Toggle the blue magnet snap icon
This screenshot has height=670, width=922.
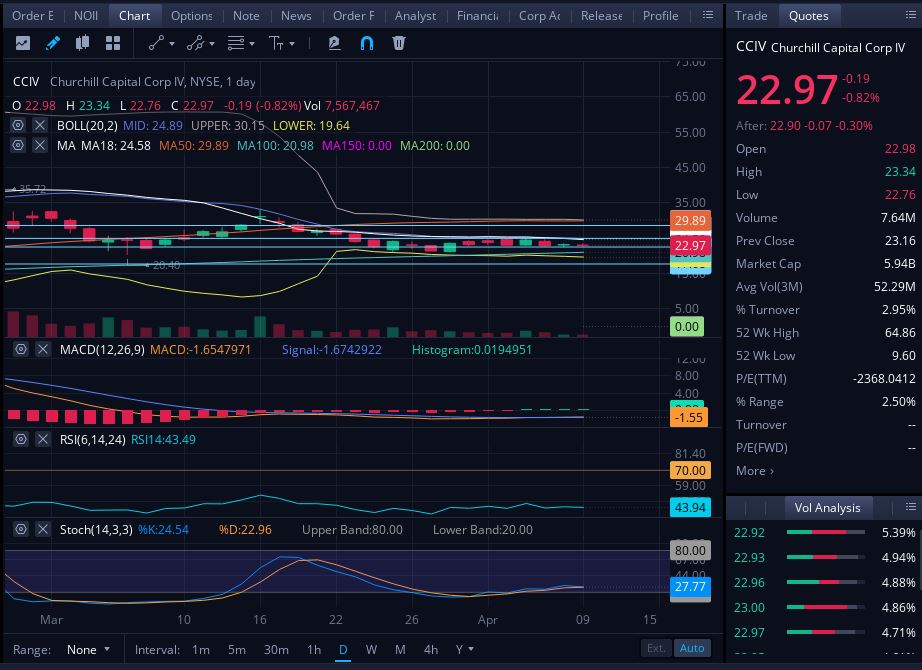pyautogui.click(x=366, y=43)
